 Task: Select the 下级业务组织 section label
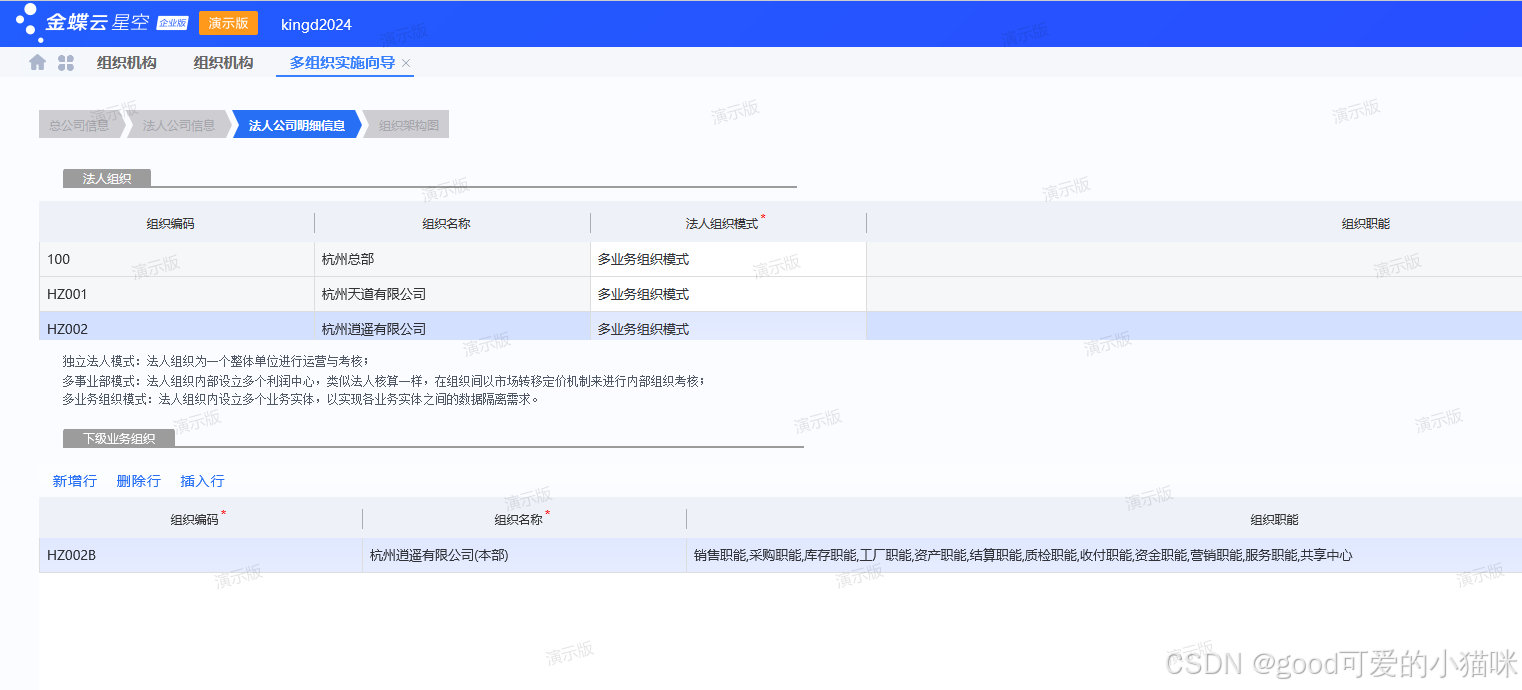(119, 438)
